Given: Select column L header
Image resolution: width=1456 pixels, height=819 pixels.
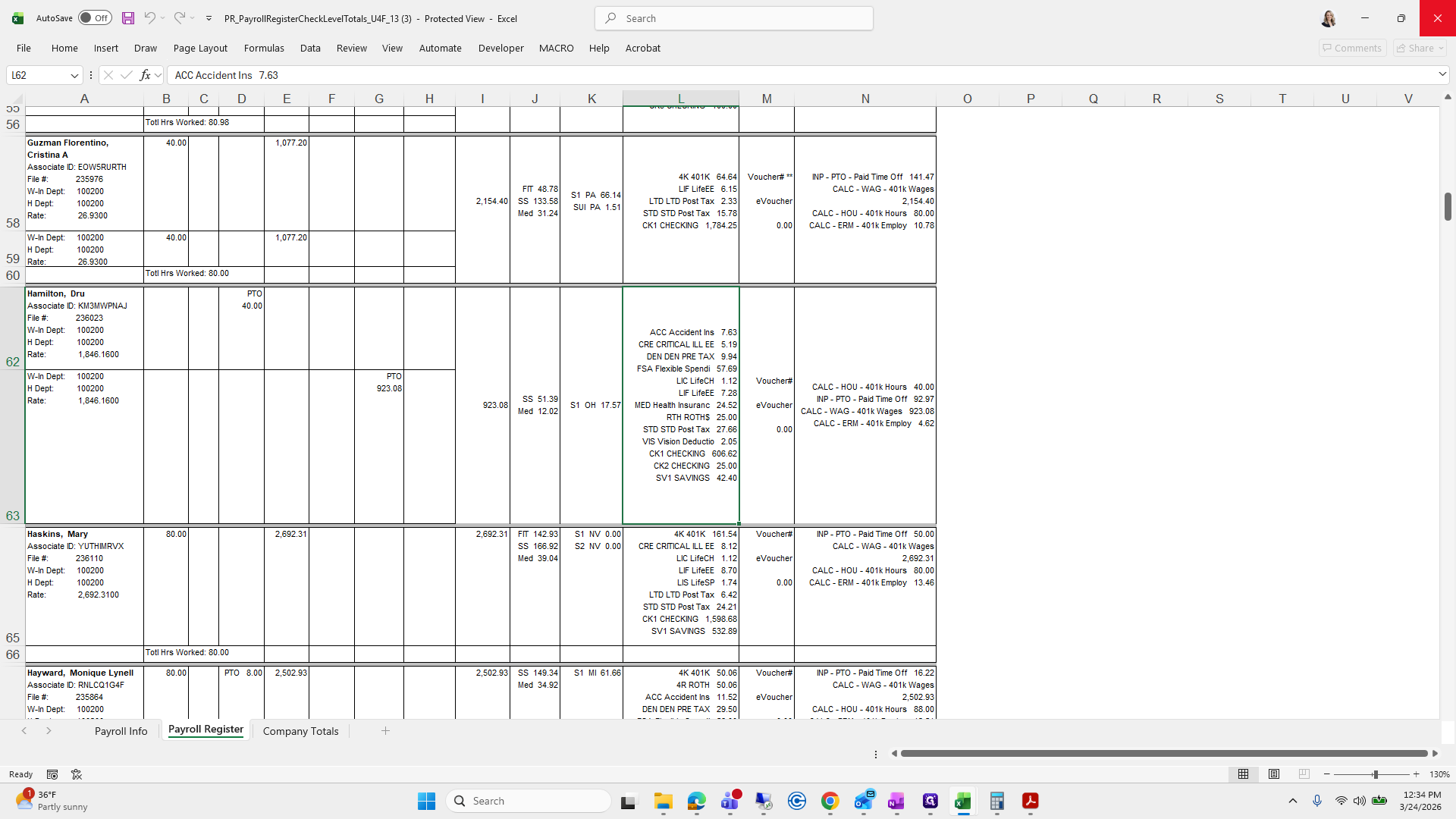Looking at the screenshot, I should pos(680,99).
